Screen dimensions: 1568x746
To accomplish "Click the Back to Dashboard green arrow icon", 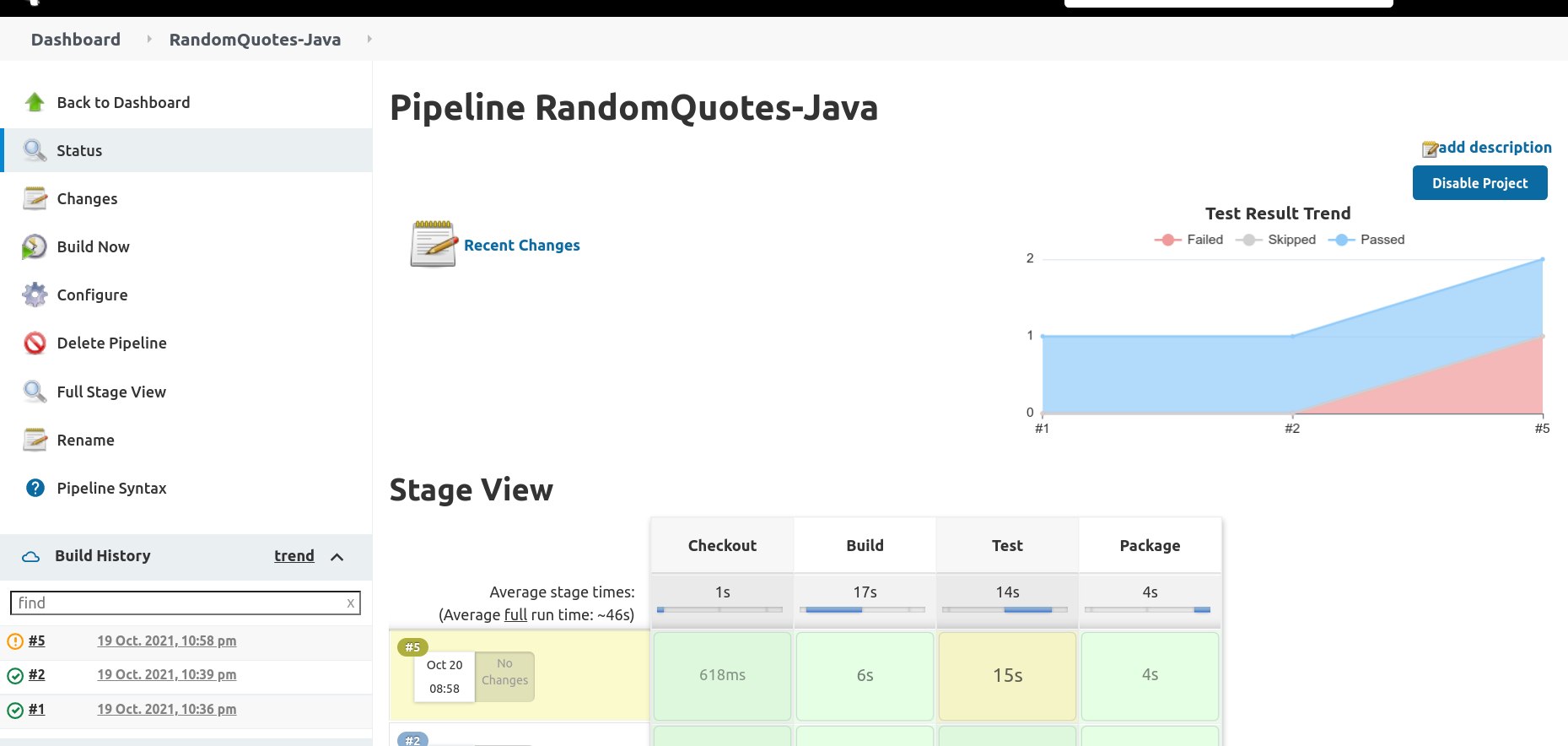I will (35, 102).
